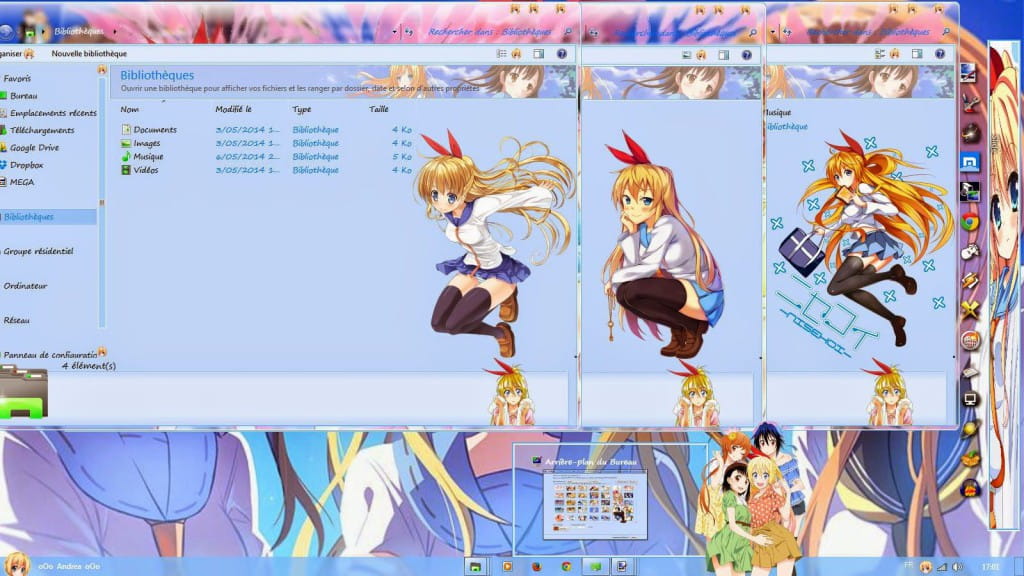Click the 'Rechercher dans Bibliothèques' search box

coord(490,30)
